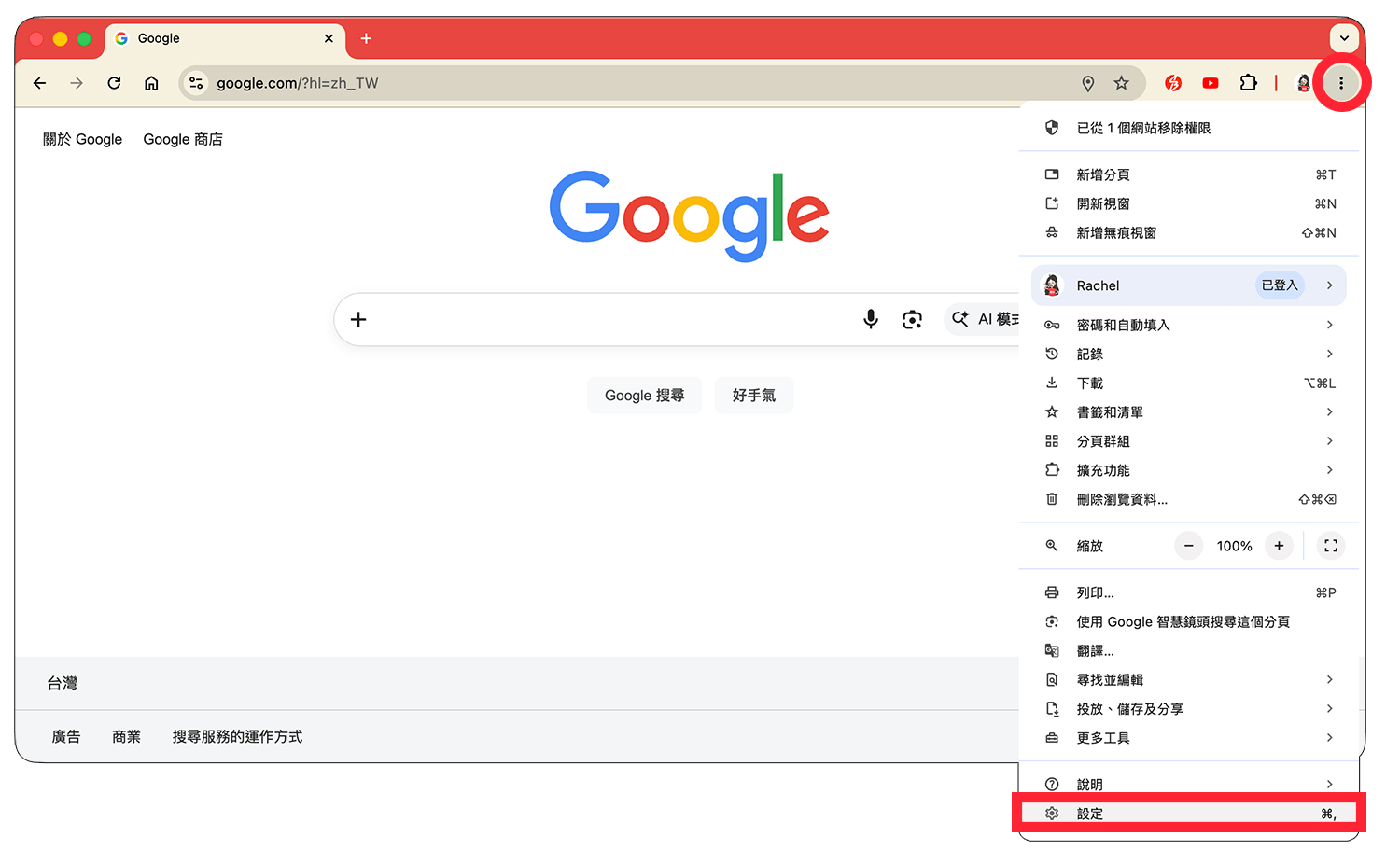Increase zoom with the plus button

[1279, 546]
